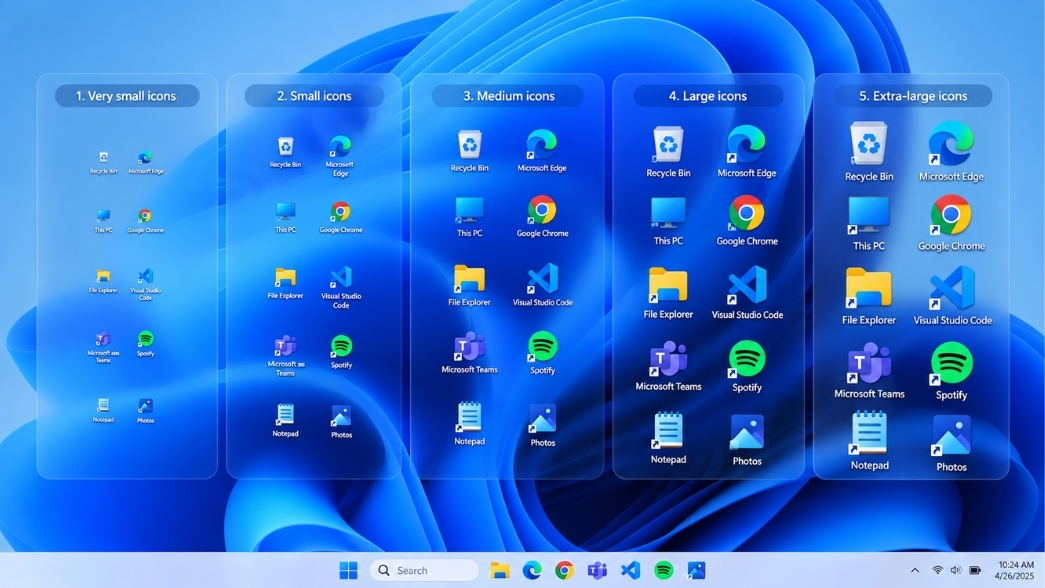Viewport: 1045px width, 588px height.
Task: Select File Explorer in the Large icons panel
Action: [668, 293]
